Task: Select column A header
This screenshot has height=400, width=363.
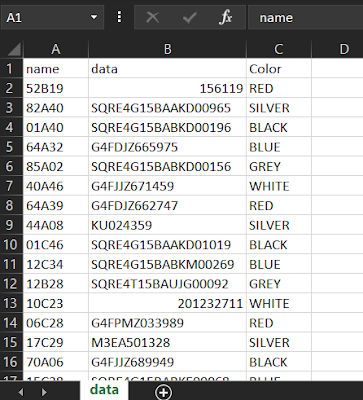Action: point(56,49)
